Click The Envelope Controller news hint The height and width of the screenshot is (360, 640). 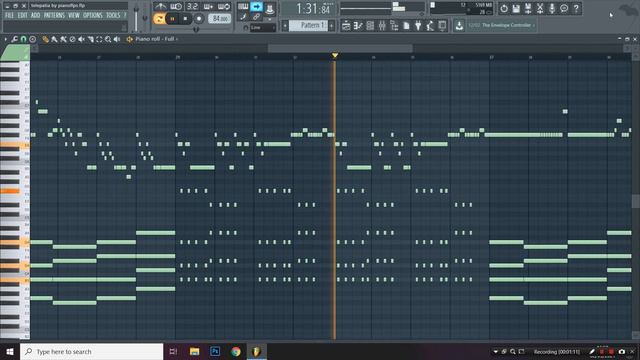click(x=501, y=25)
